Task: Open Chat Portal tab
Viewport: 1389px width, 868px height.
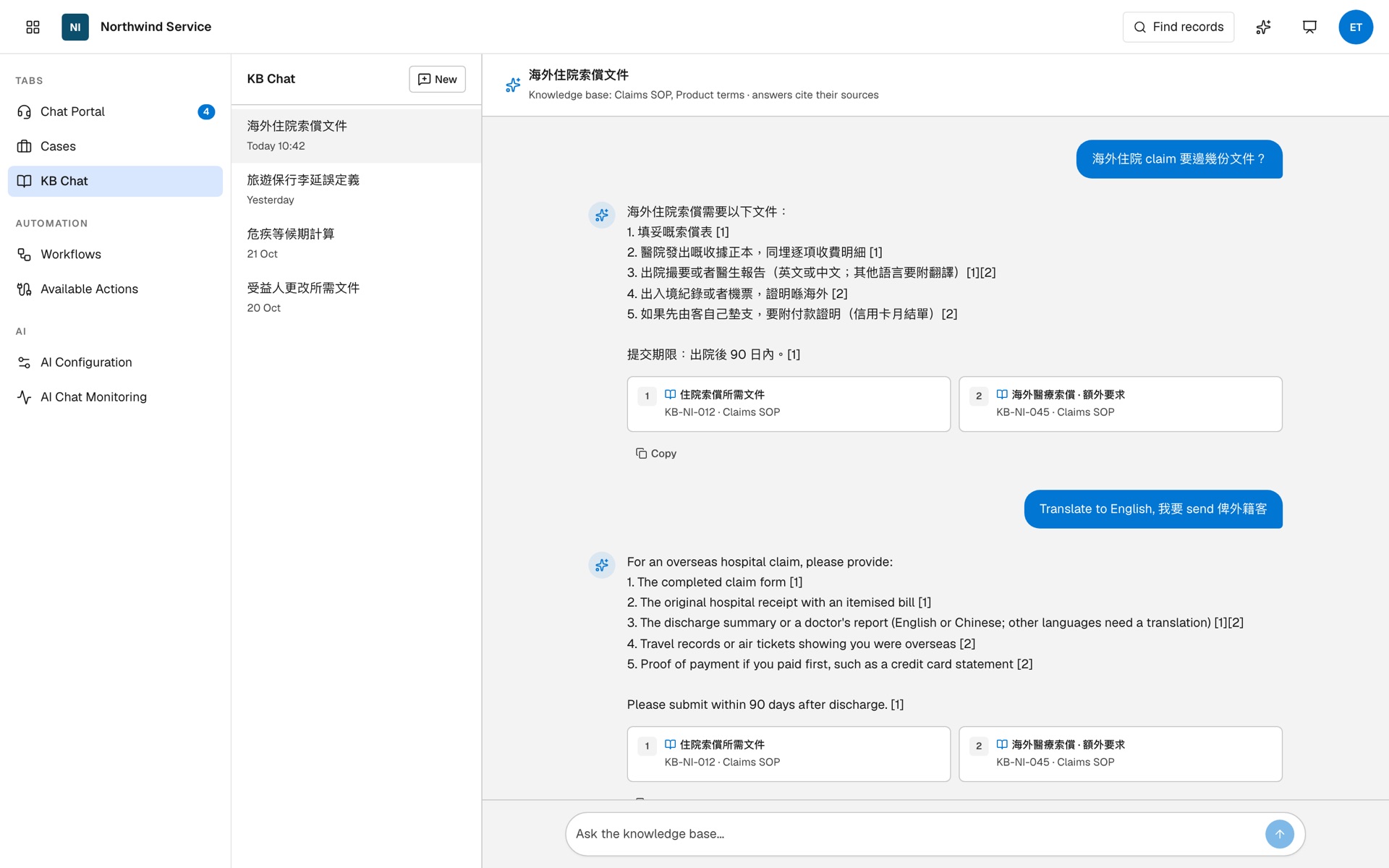Action: (x=115, y=111)
